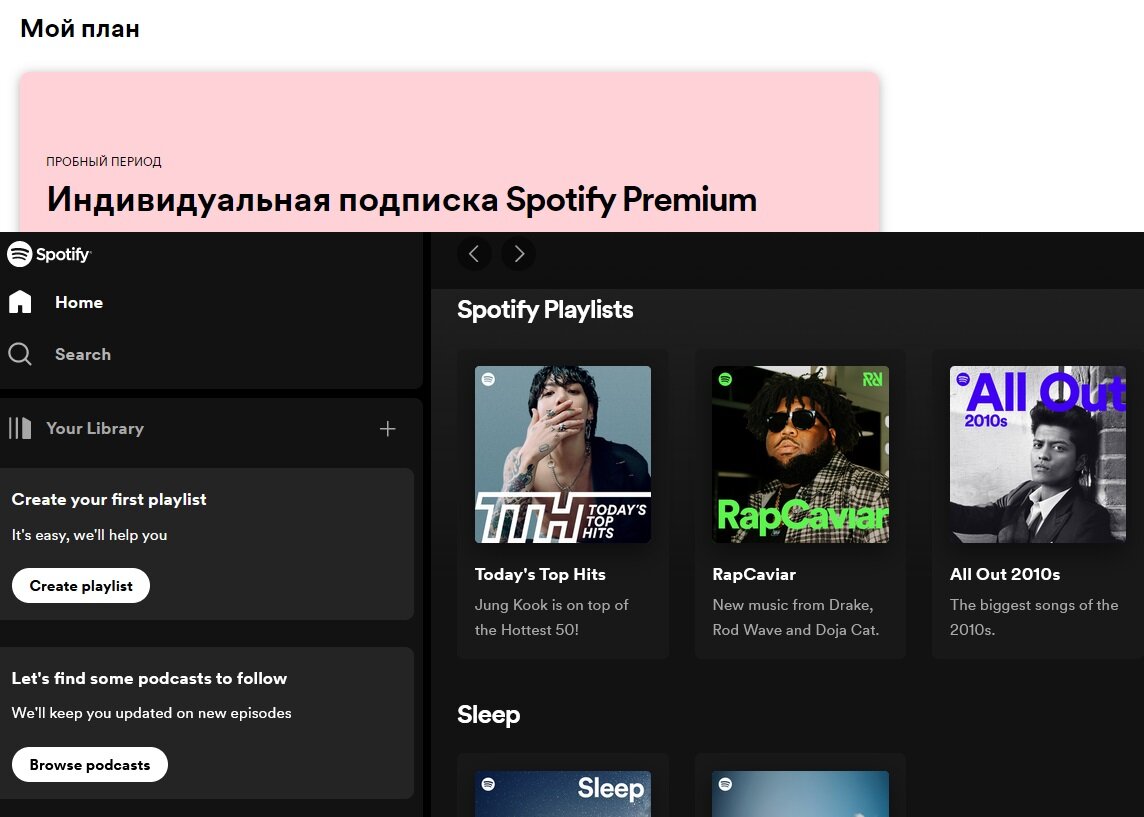The height and width of the screenshot is (817, 1144).
Task: Click "Let's find some podcasts to follow" heading
Action: (149, 678)
